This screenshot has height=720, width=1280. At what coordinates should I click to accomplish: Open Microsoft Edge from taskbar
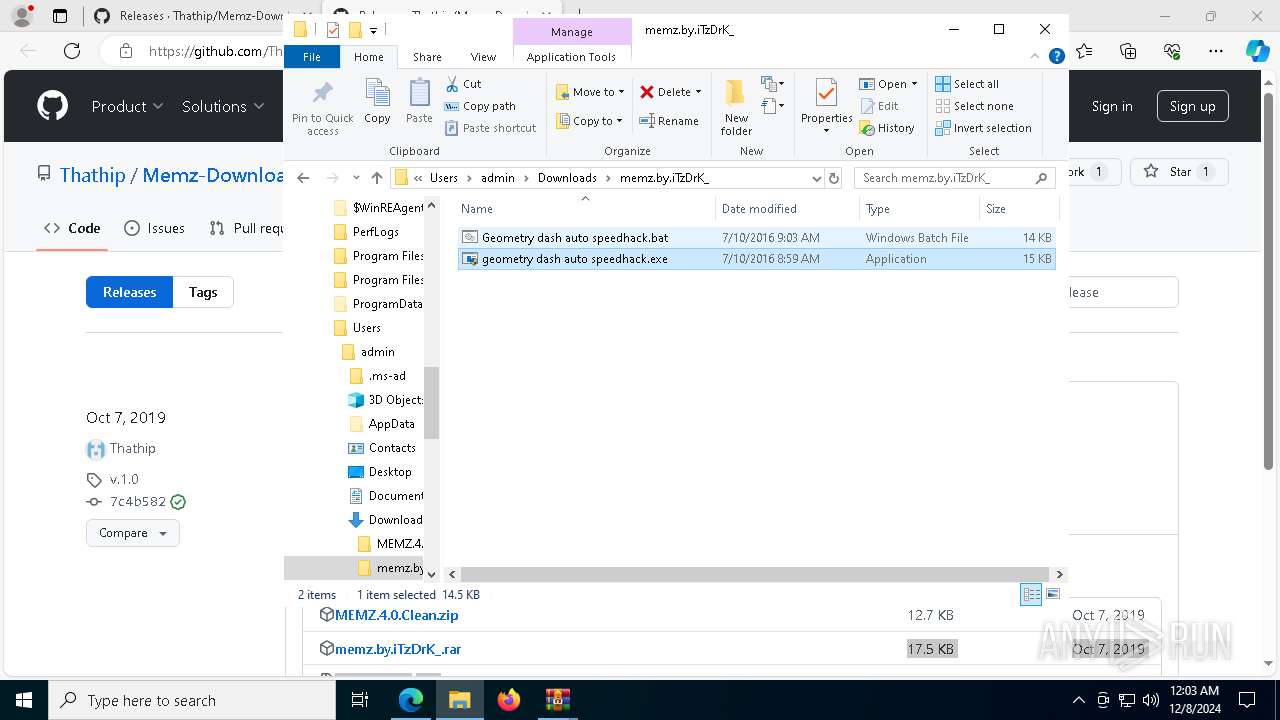pyautogui.click(x=411, y=700)
